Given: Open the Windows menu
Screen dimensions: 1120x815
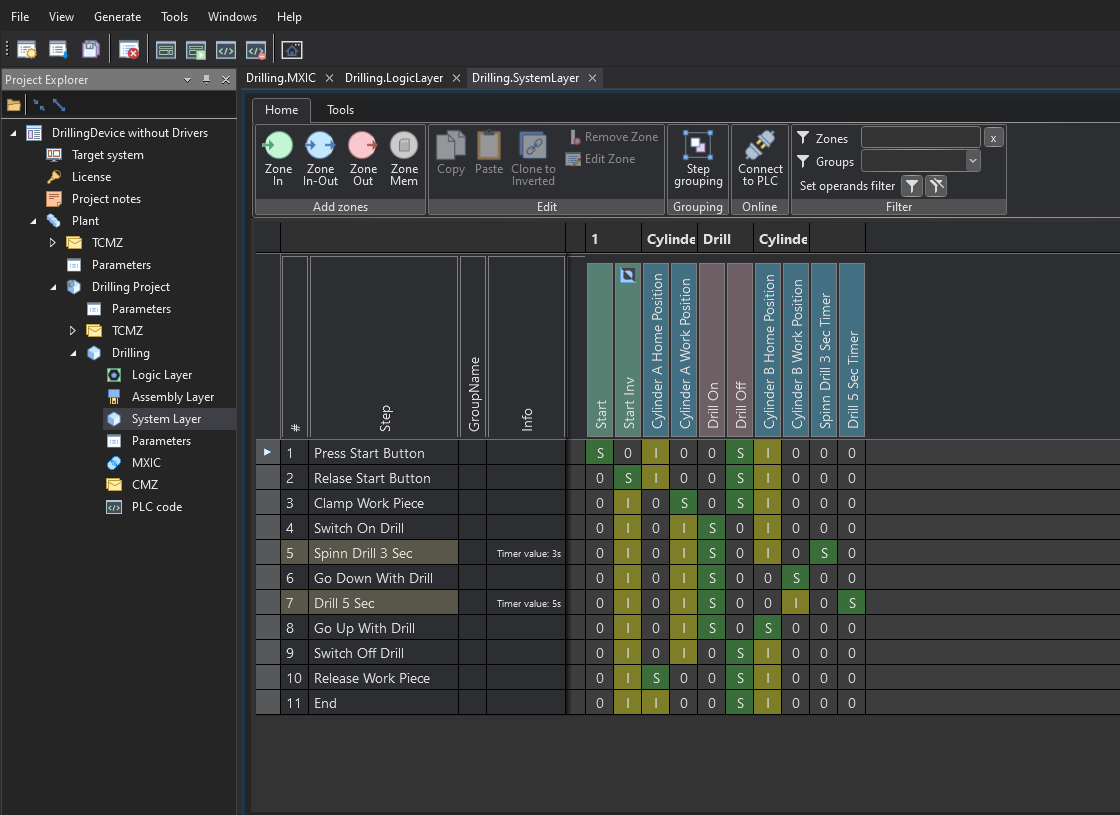Looking at the screenshot, I should (232, 16).
